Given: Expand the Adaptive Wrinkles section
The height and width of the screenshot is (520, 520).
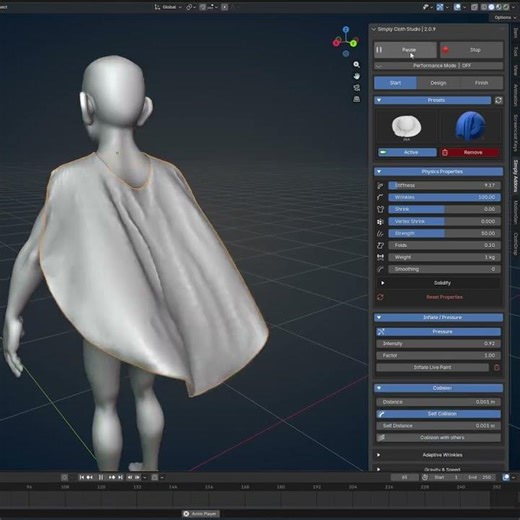Looking at the screenshot, I should pyautogui.click(x=439, y=455).
